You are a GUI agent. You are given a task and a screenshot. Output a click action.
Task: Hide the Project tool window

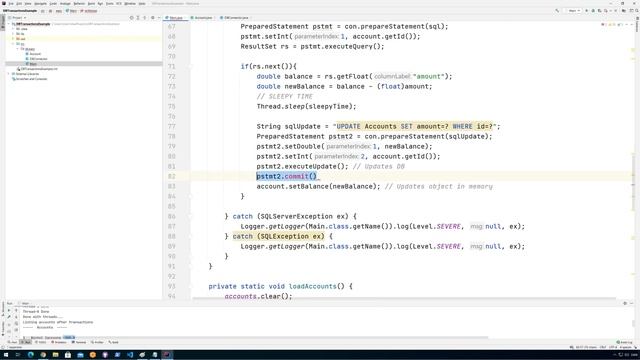pos(159,18)
